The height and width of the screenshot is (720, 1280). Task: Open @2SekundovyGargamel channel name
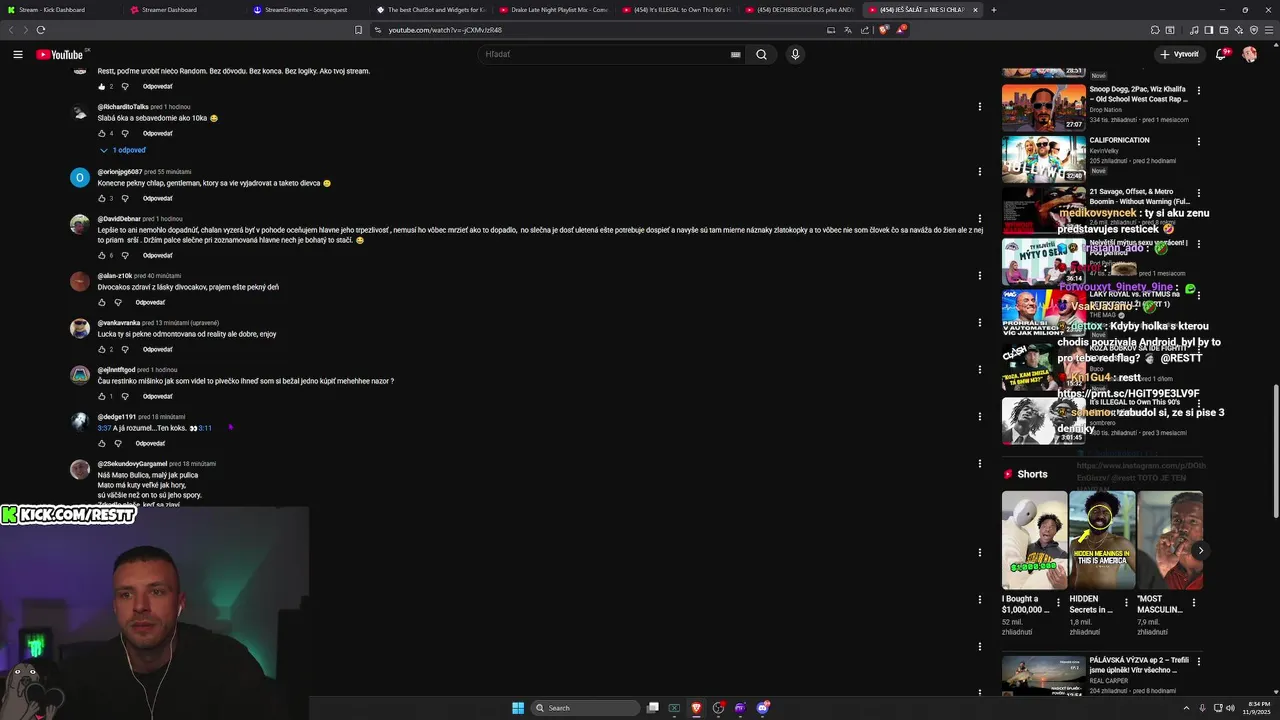coord(132,464)
